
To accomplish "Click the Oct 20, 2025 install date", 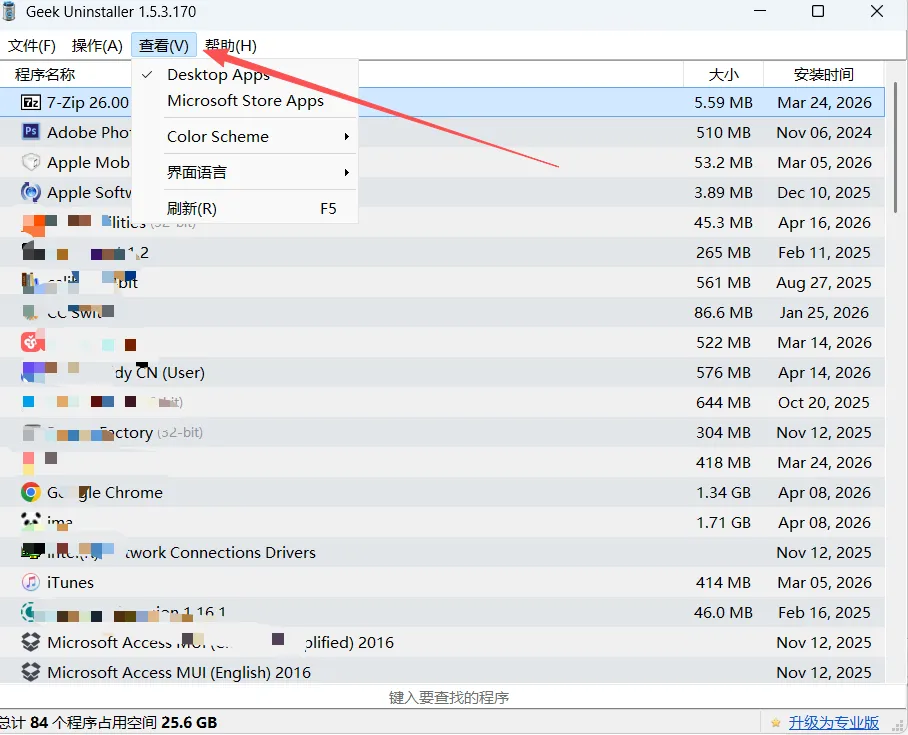I will [x=823, y=403].
